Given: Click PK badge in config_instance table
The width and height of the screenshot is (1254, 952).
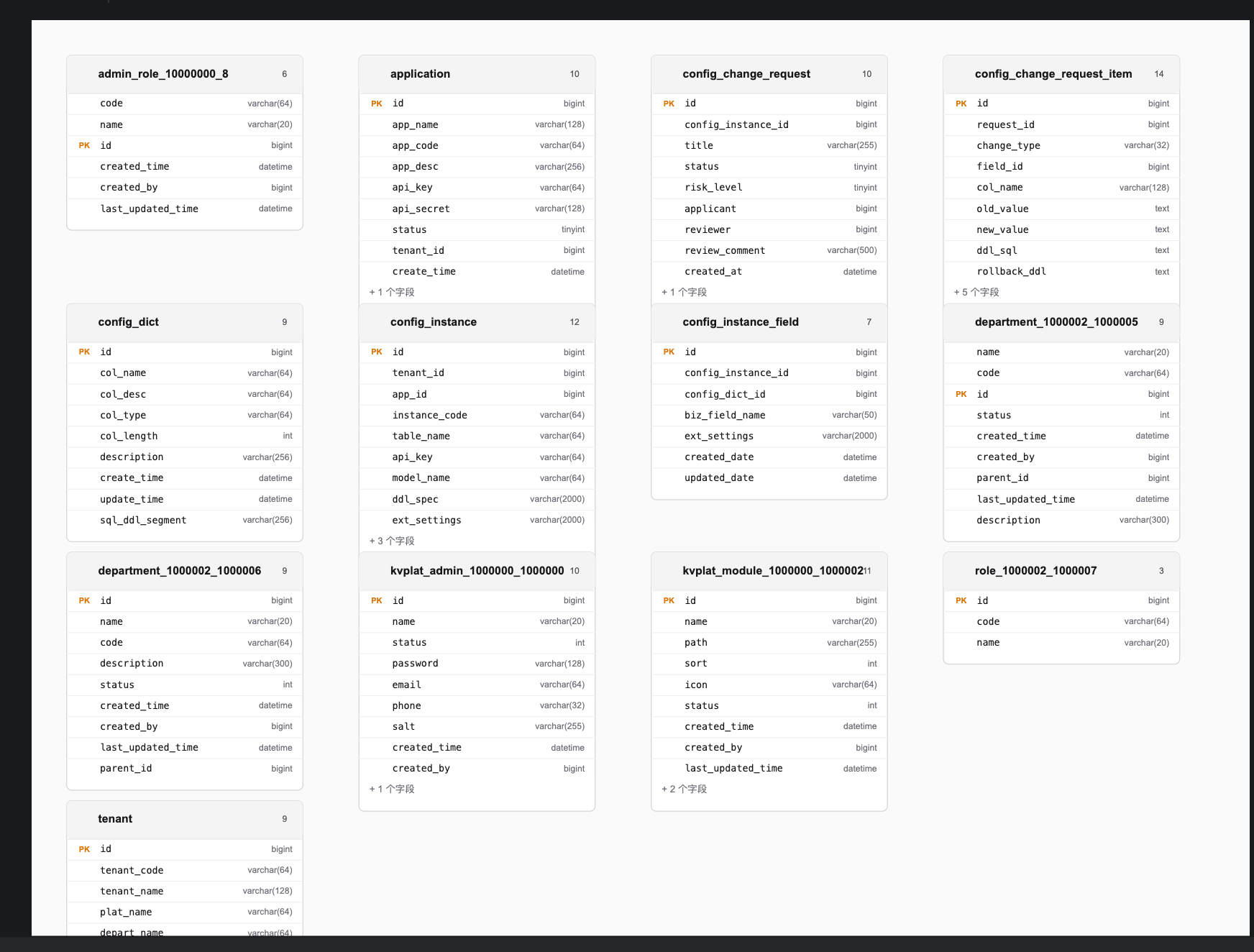Looking at the screenshot, I should pyautogui.click(x=377, y=352).
